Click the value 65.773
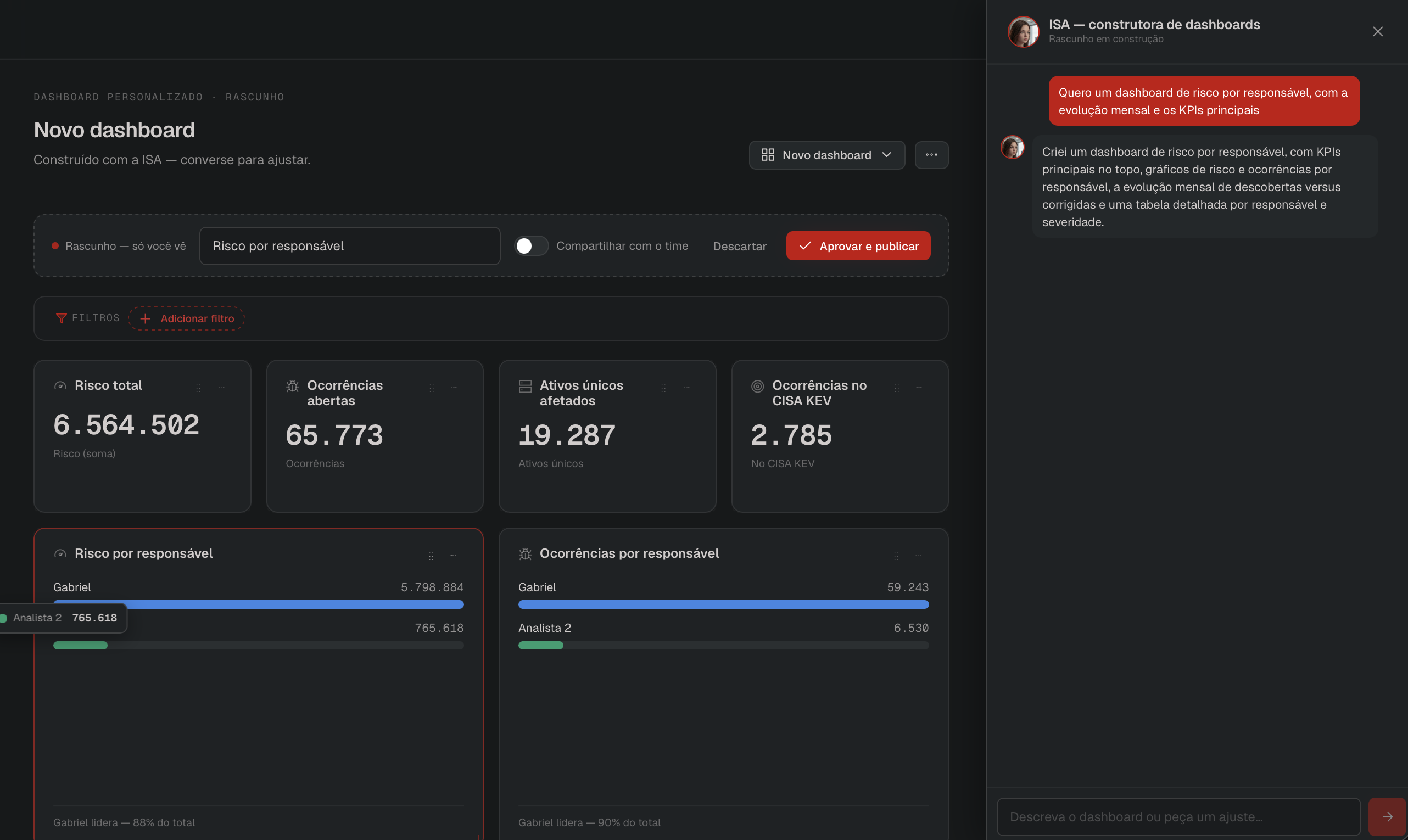The height and width of the screenshot is (840, 1408). (334, 435)
